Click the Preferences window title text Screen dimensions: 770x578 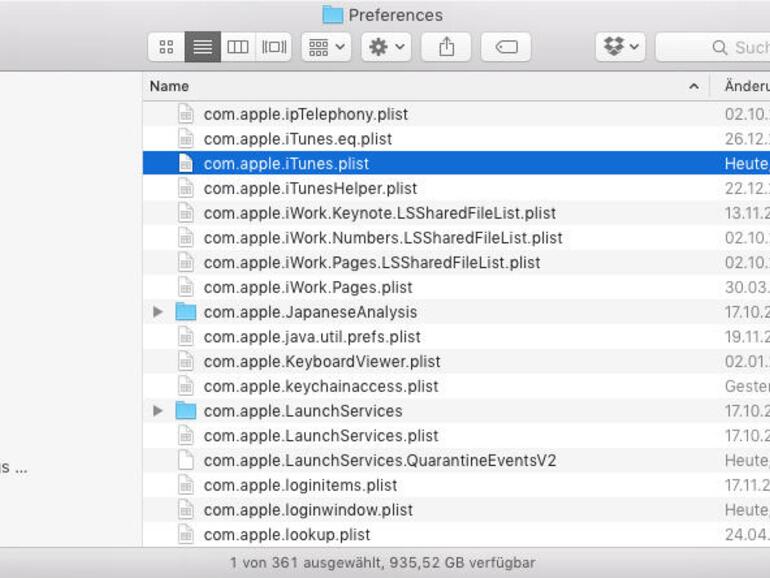click(x=395, y=15)
